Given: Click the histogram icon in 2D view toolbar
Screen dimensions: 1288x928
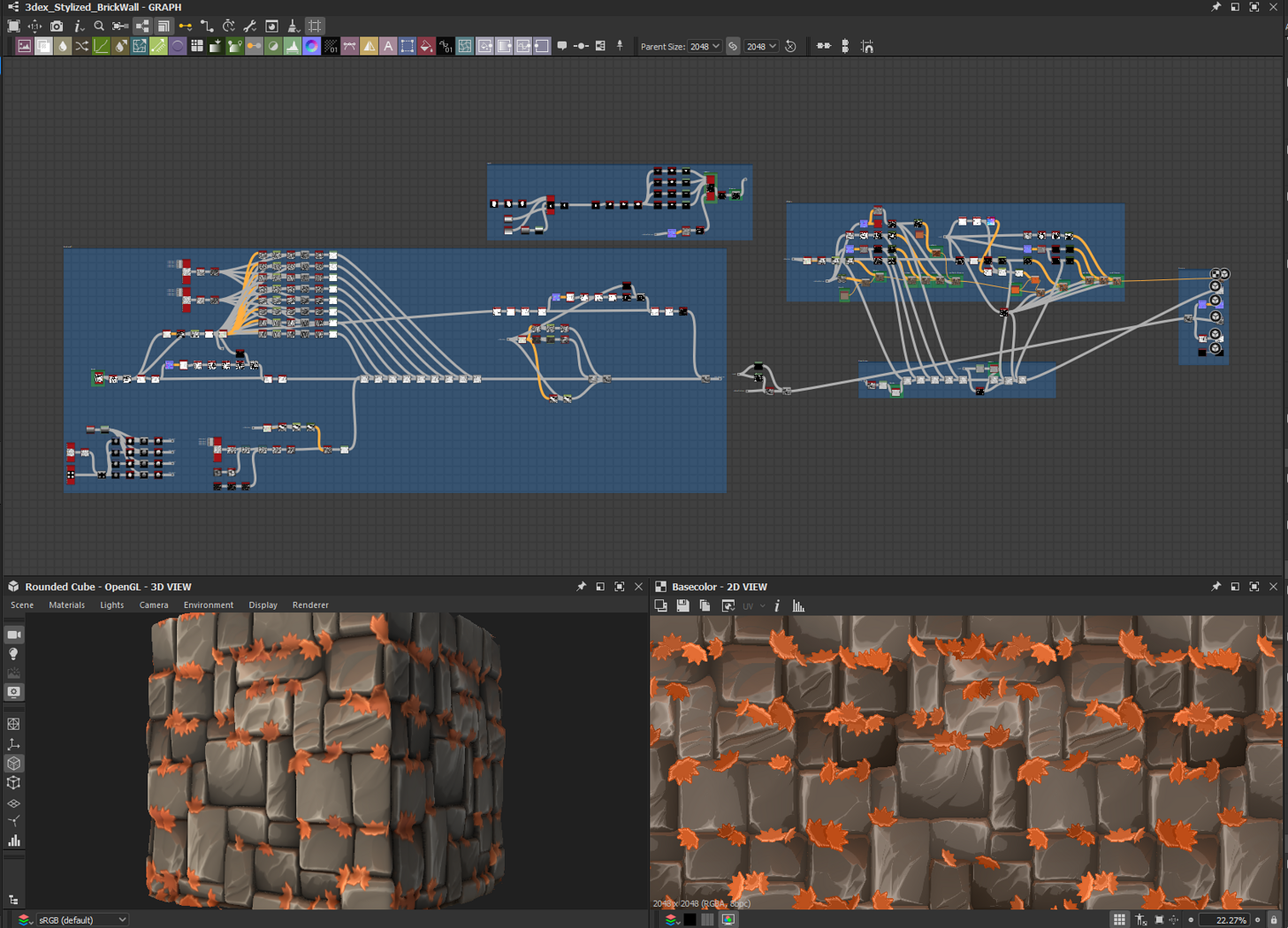Looking at the screenshot, I should click(x=798, y=606).
